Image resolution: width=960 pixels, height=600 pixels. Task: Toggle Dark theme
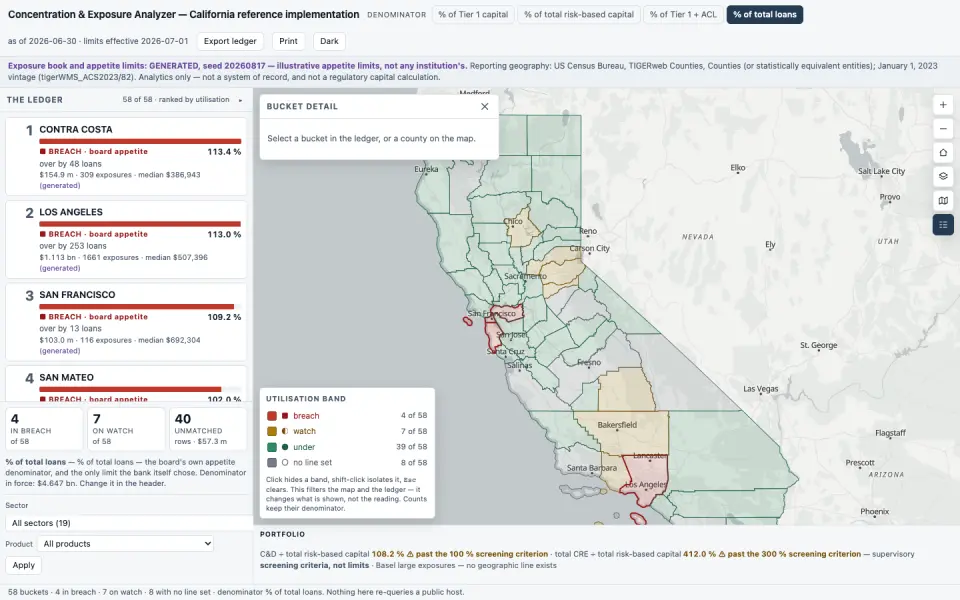click(x=329, y=41)
